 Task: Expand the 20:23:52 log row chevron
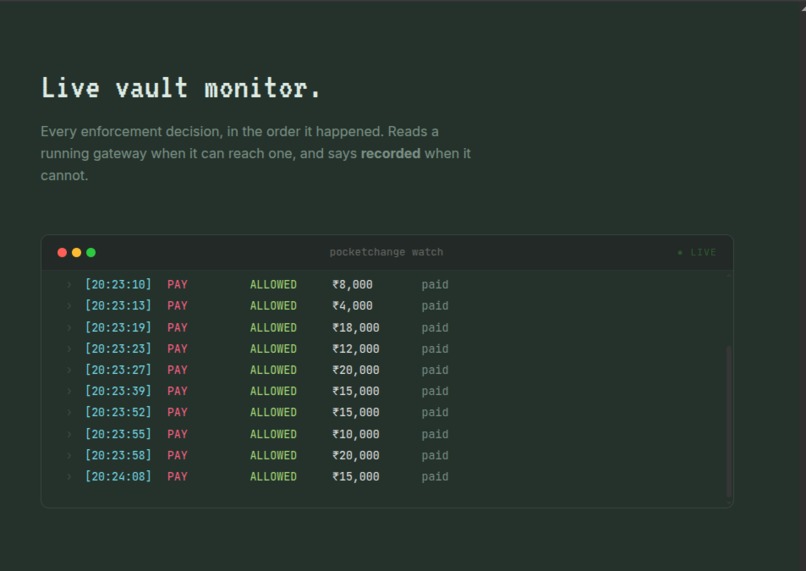point(69,412)
